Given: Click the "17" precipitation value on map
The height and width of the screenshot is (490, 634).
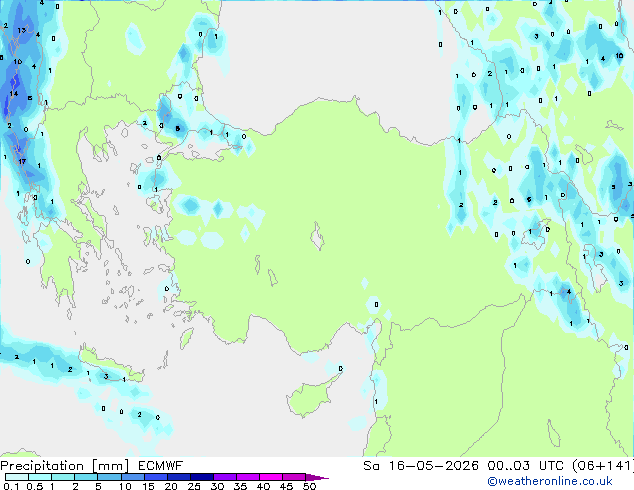Looking at the screenshot, I should [x=22, y=161].
